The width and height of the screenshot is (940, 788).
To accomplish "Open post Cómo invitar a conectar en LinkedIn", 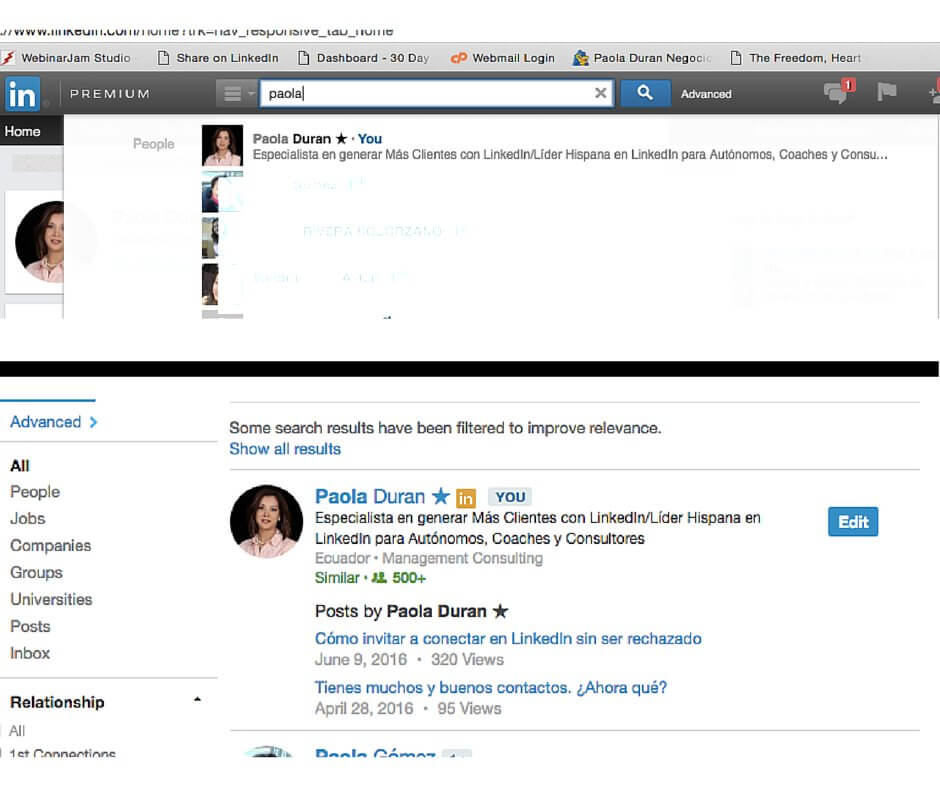I will pos(508,639).
